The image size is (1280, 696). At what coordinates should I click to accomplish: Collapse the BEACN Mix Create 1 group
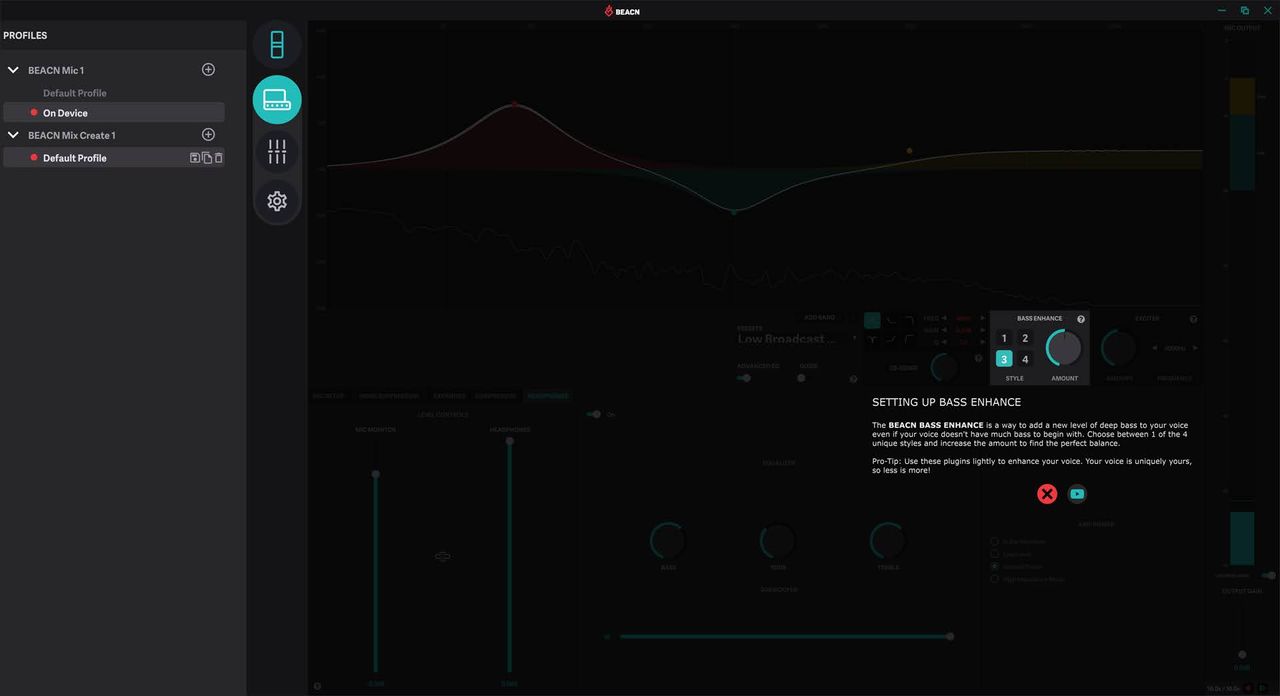13,135
